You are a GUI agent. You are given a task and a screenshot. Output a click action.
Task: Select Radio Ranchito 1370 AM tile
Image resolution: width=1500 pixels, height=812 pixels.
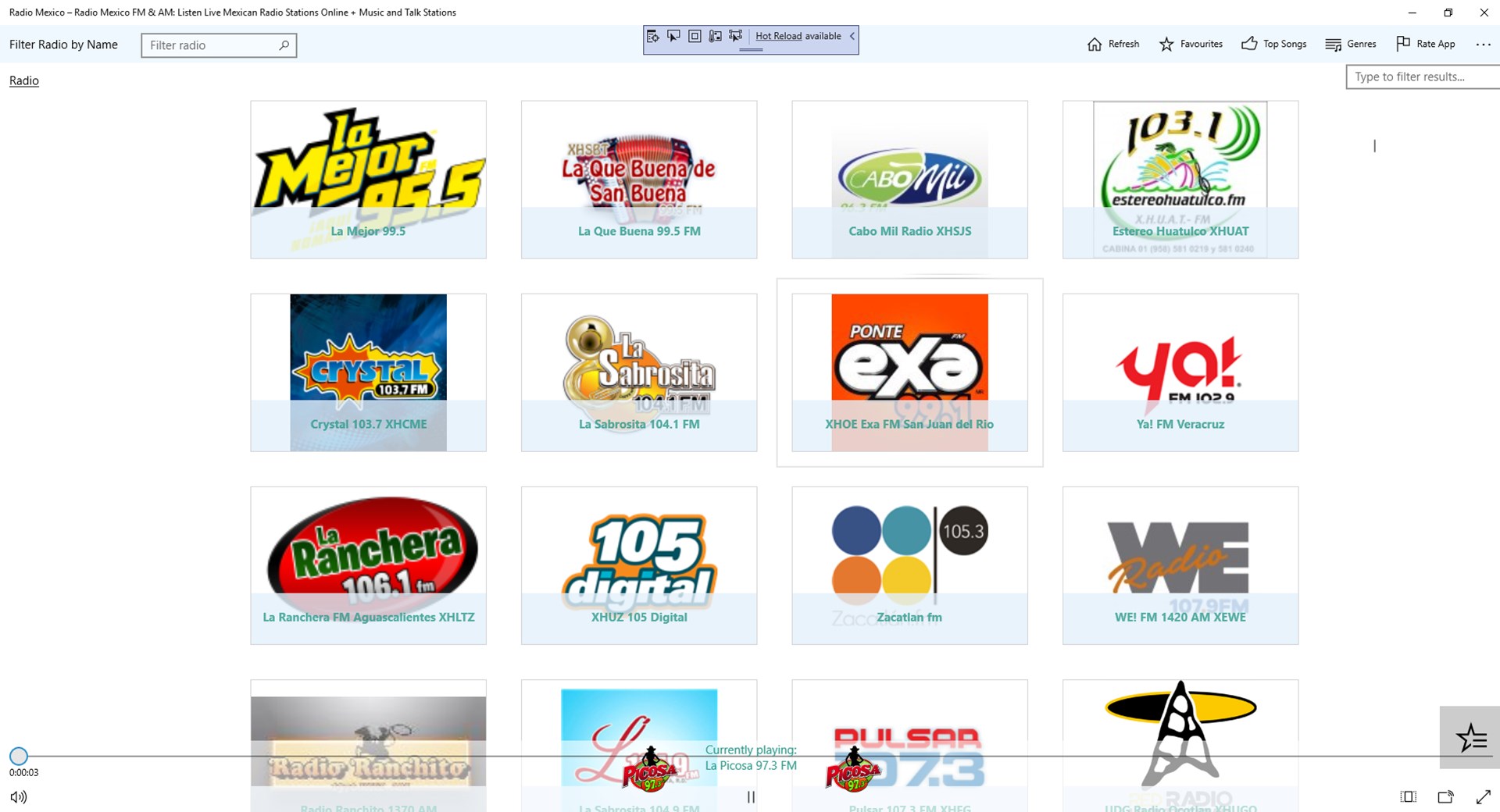point(368,746)
